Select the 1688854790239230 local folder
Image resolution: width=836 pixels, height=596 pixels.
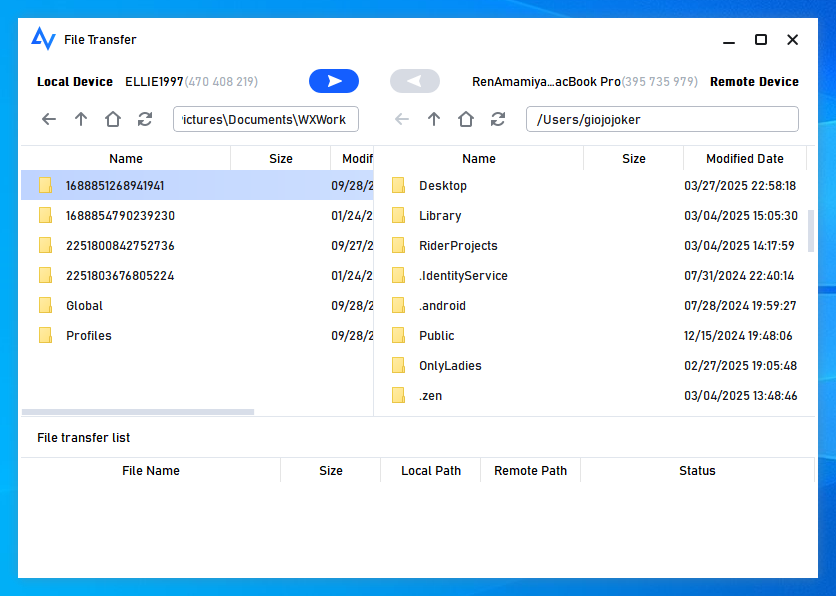[x=120, y=216]
